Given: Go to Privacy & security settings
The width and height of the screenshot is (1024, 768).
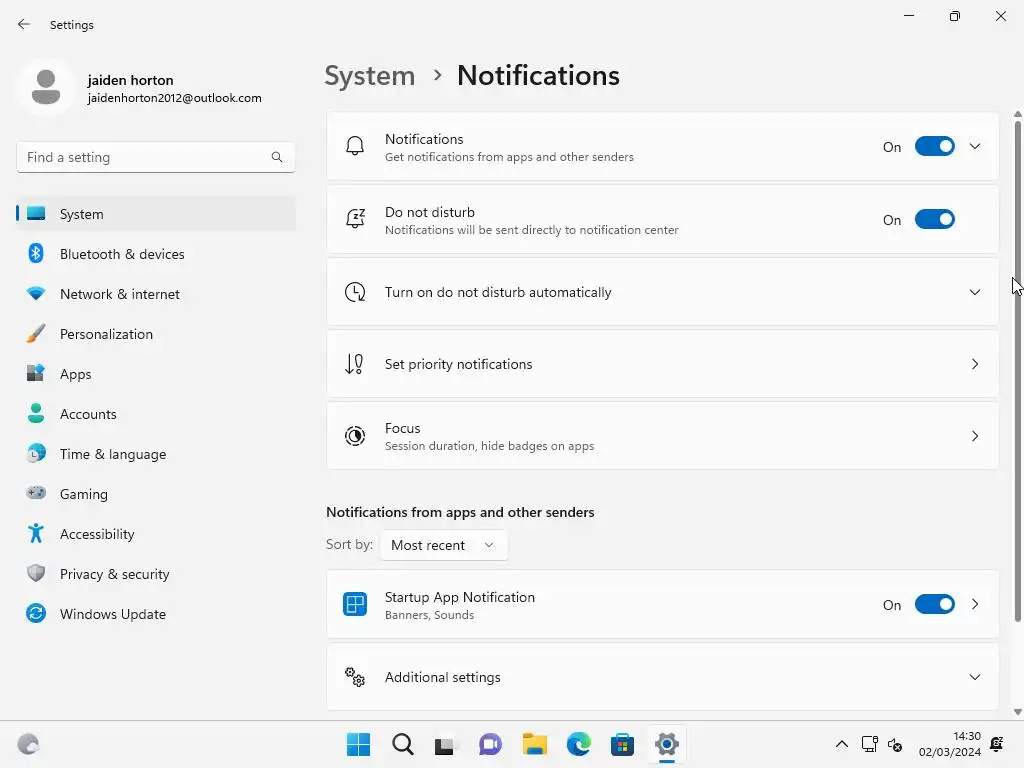Looking at the screenshot, I should point(114,574).
